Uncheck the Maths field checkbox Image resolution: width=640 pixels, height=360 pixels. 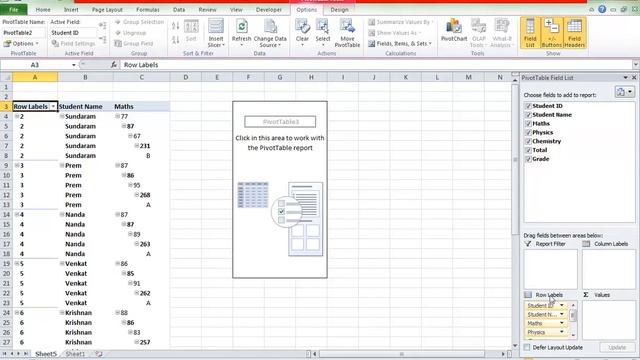coord(528,123)
